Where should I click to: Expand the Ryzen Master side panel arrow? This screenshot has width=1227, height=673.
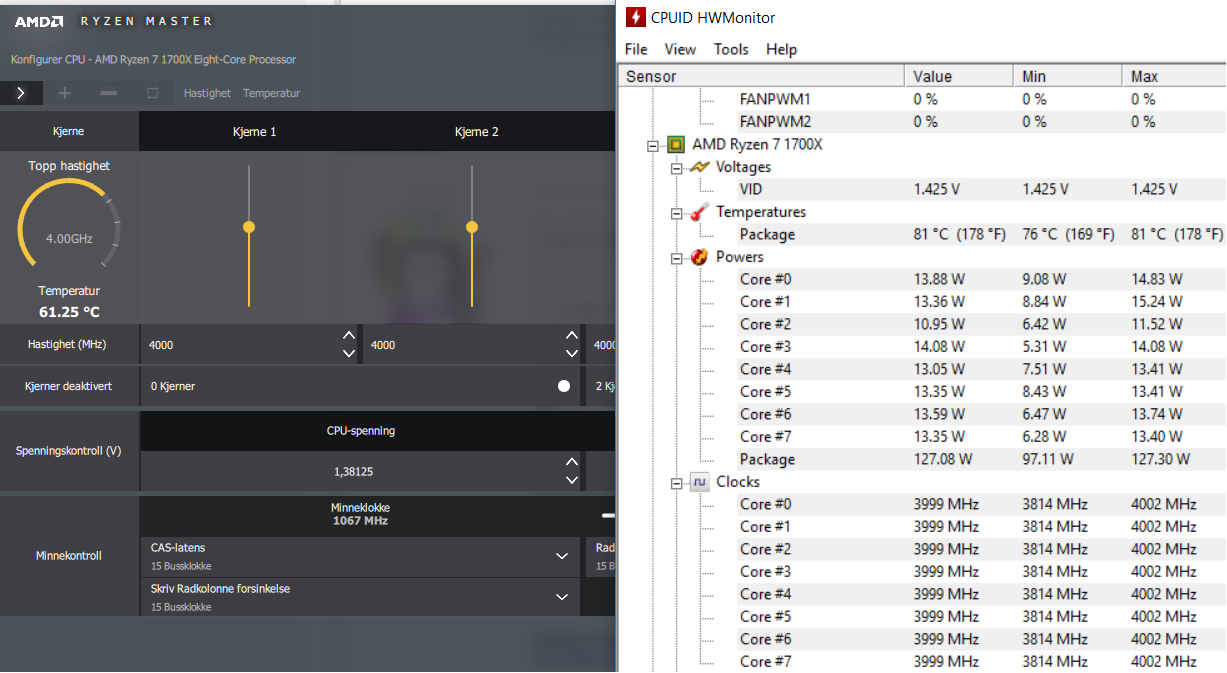click(x=22, y=93)
